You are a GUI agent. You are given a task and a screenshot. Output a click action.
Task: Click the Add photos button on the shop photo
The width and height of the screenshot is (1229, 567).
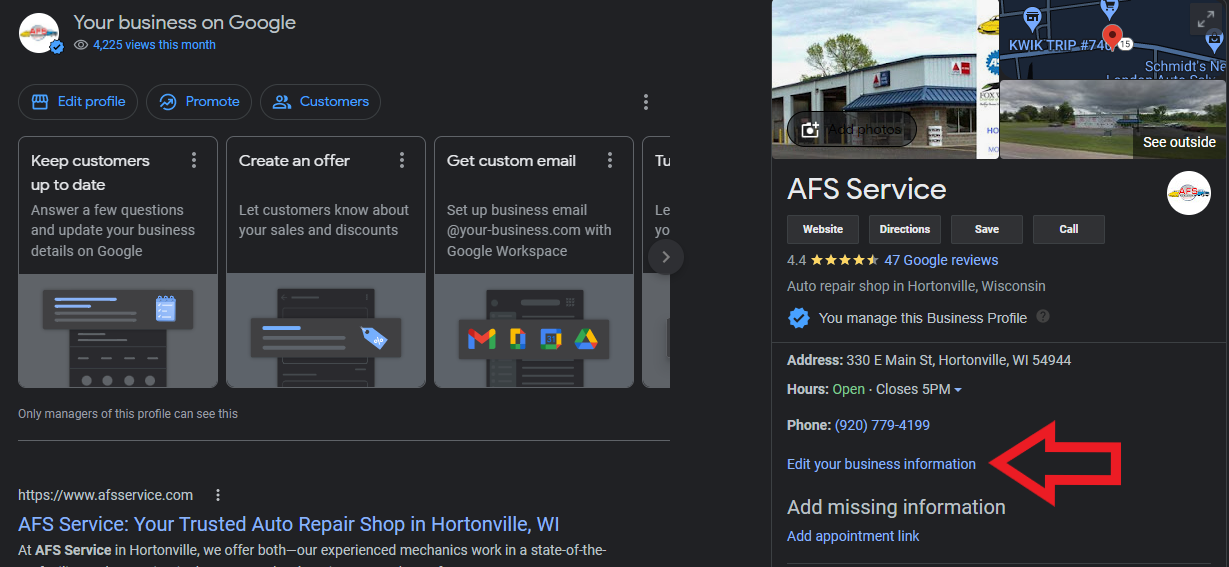(x=852, y=129)
